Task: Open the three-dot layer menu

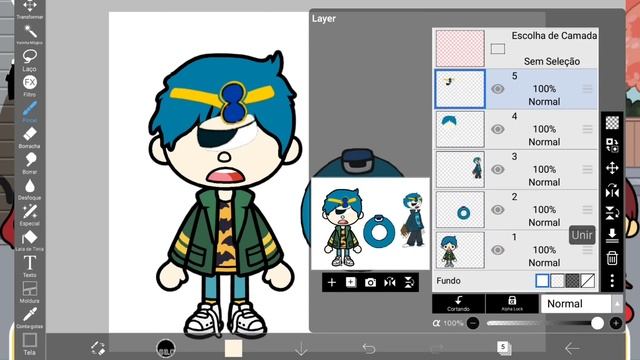Action: tap(612, 281)
